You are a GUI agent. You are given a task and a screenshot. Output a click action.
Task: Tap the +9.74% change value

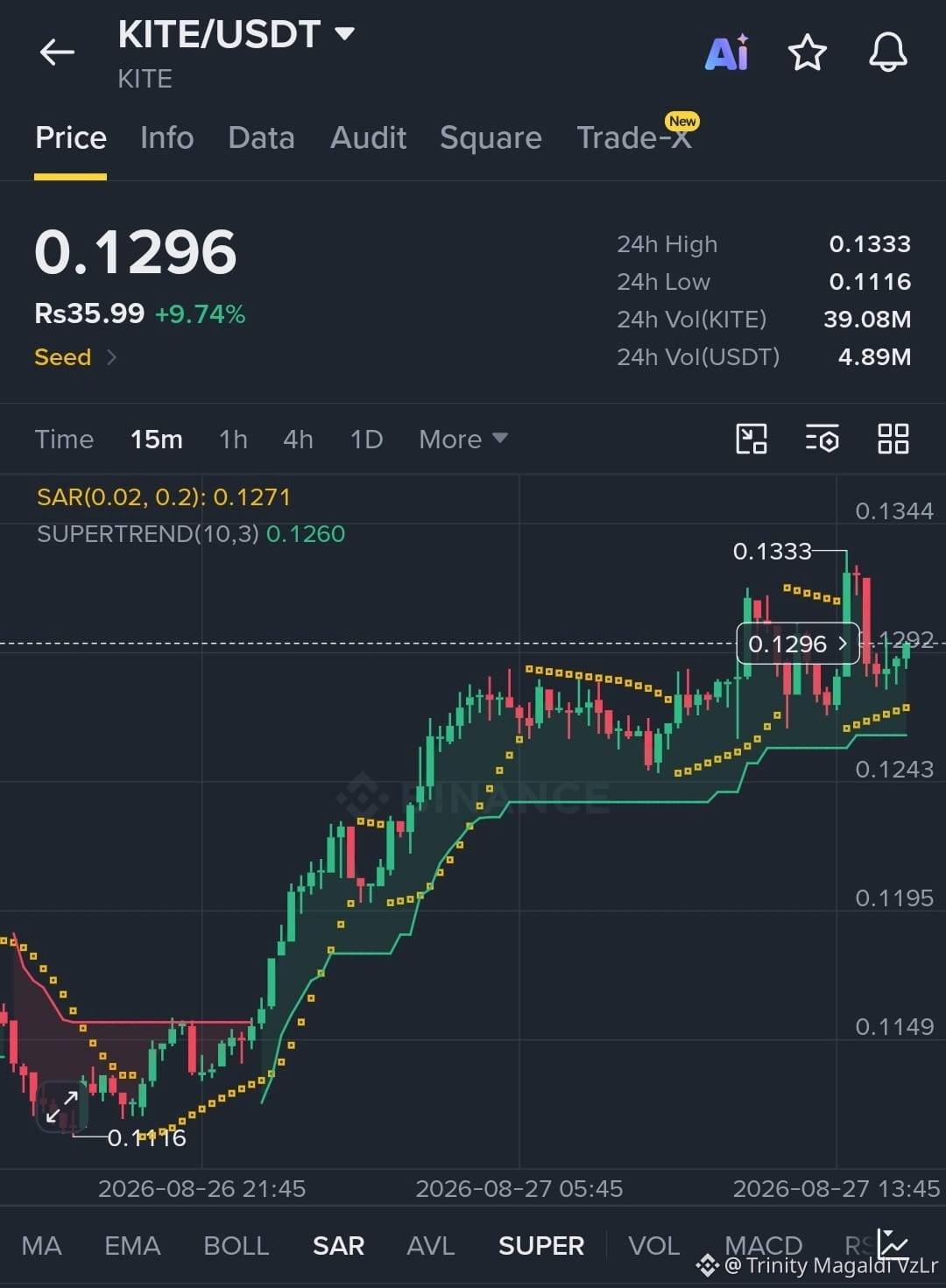(x=200, y=314)
